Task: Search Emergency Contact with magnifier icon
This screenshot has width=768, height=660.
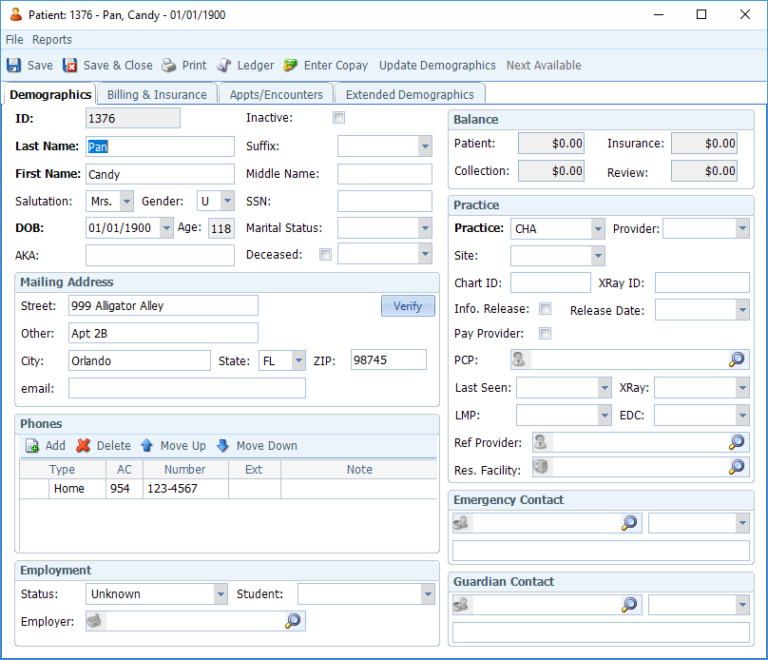Action: click(629, 523)
